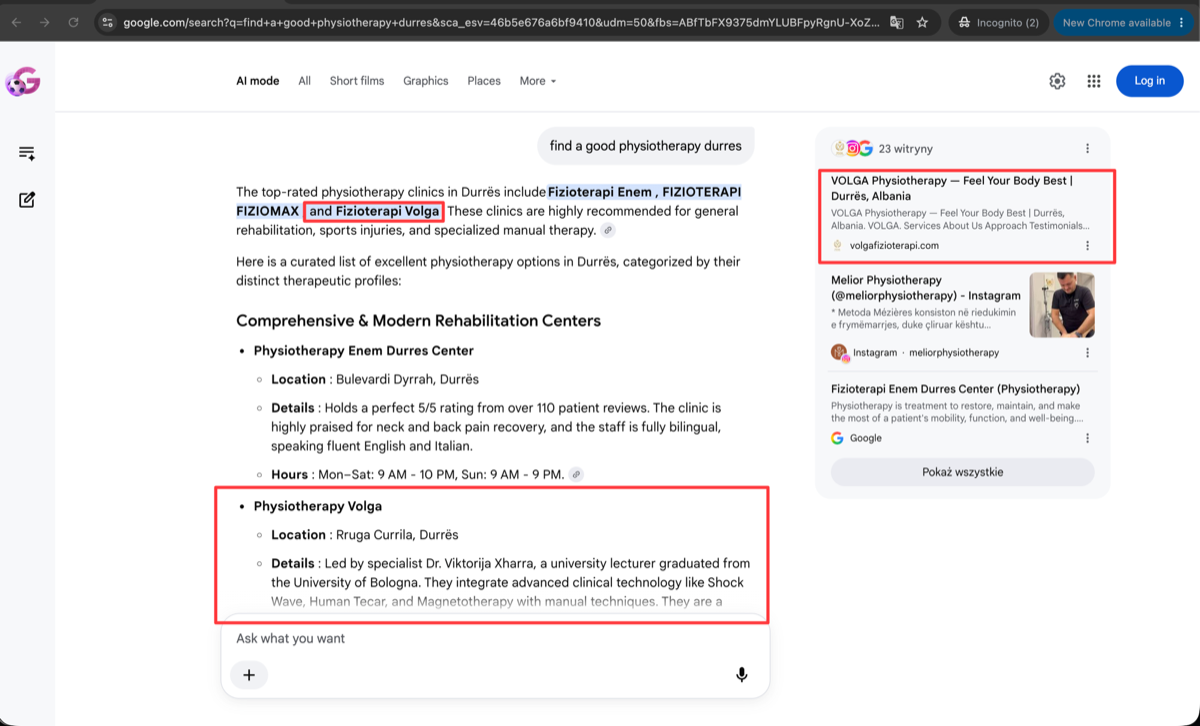Image resolution: width=1200 pixels, height=726 pixels.
Task: Click Pokaż wszystkie button
Action: [x=962, y=472]
